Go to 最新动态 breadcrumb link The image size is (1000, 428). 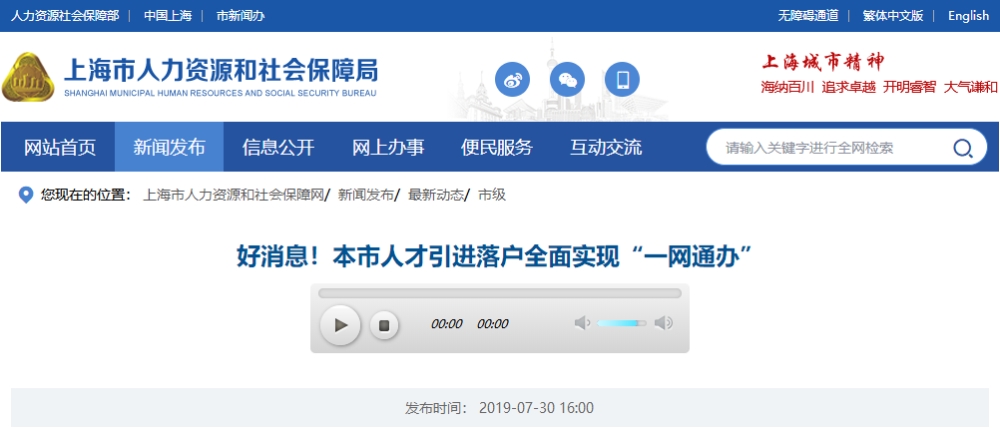coord(436,195)
